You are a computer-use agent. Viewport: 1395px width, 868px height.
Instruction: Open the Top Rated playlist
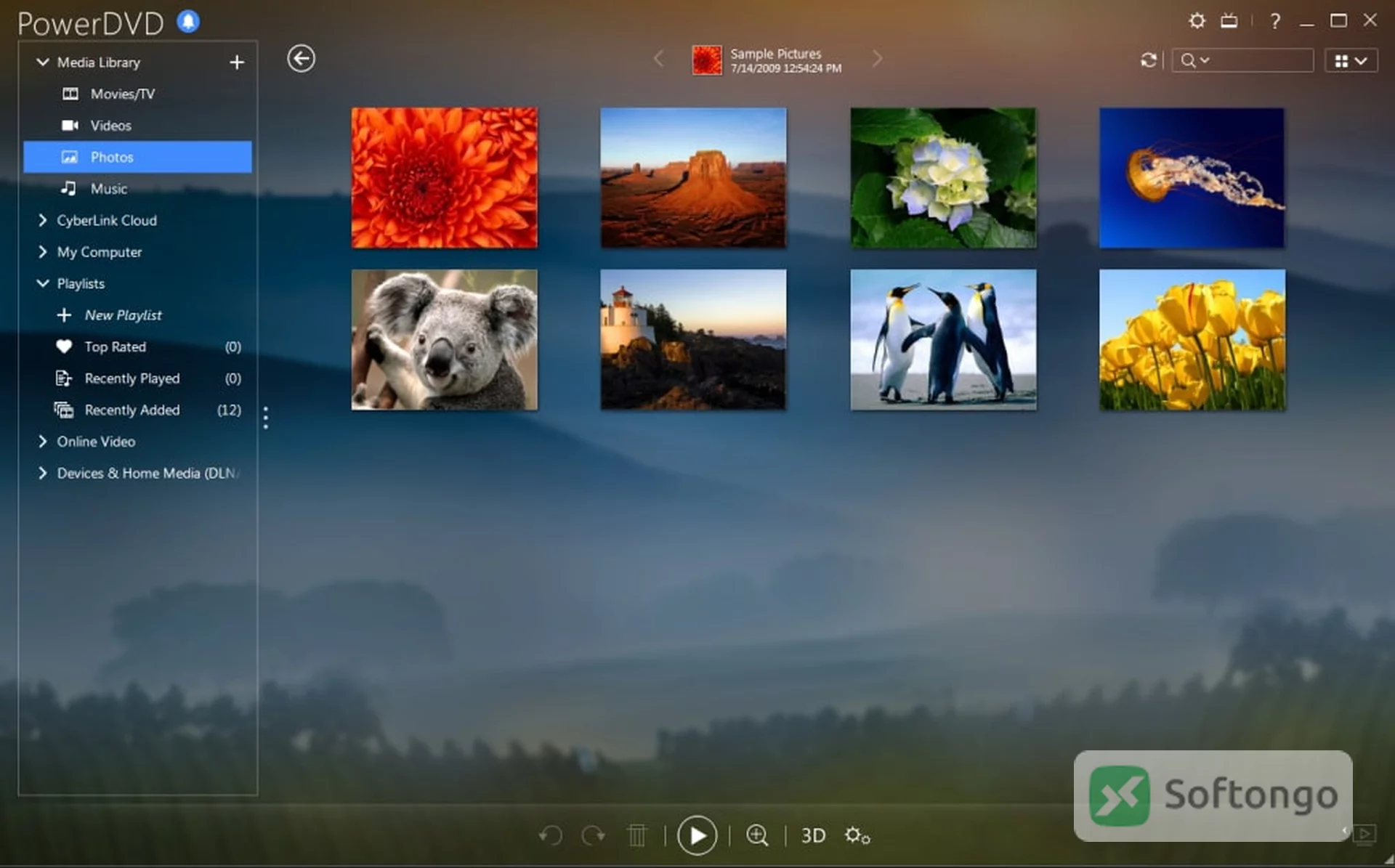pos(137,346)
